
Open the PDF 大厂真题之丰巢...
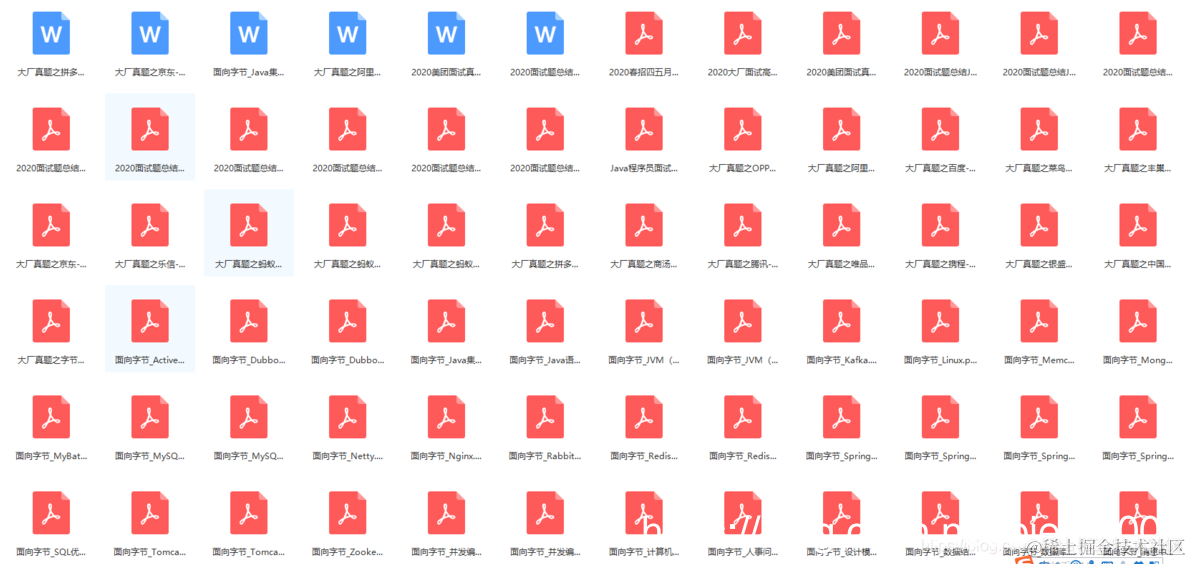click(1138, 129)
